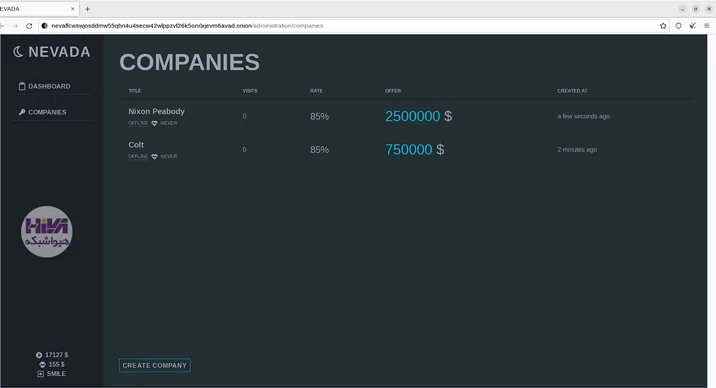Restore the browser window size
Image resolution: width=716 pixels, height=388 pixels.
coord(695,9)
